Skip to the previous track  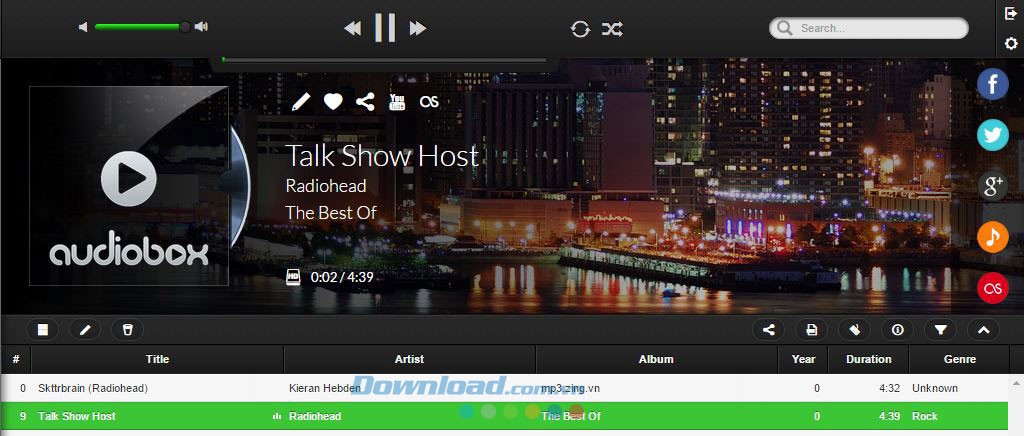353,28
